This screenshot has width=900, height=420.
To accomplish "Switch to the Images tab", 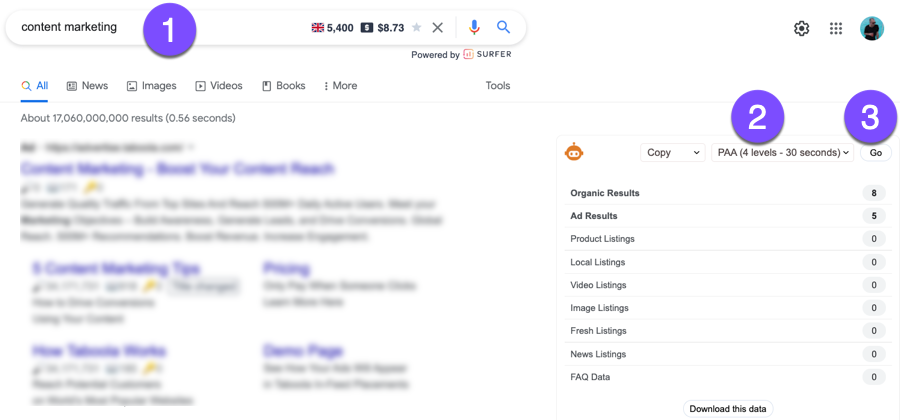I will (152, 86).
